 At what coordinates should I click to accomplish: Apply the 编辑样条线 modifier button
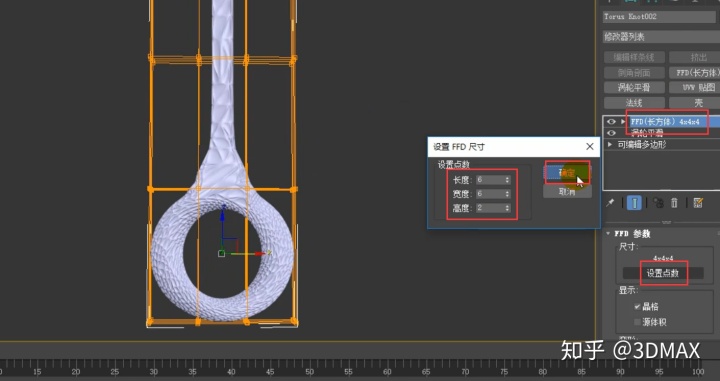tap(634, 57)
